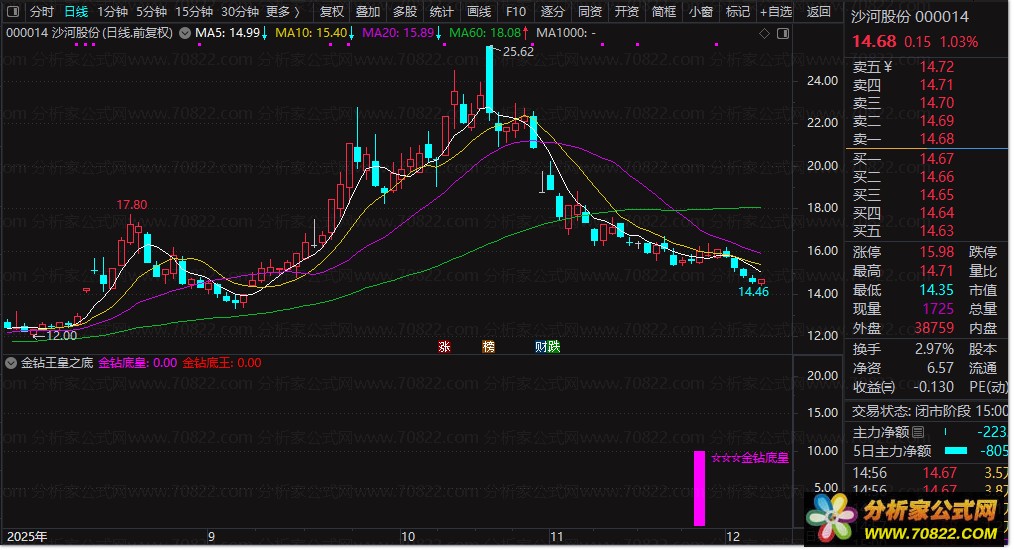This screenshot has height=550, width=1014.
Task: Switch to 日线 daily chart period
Action: click(x=76, y=12)
